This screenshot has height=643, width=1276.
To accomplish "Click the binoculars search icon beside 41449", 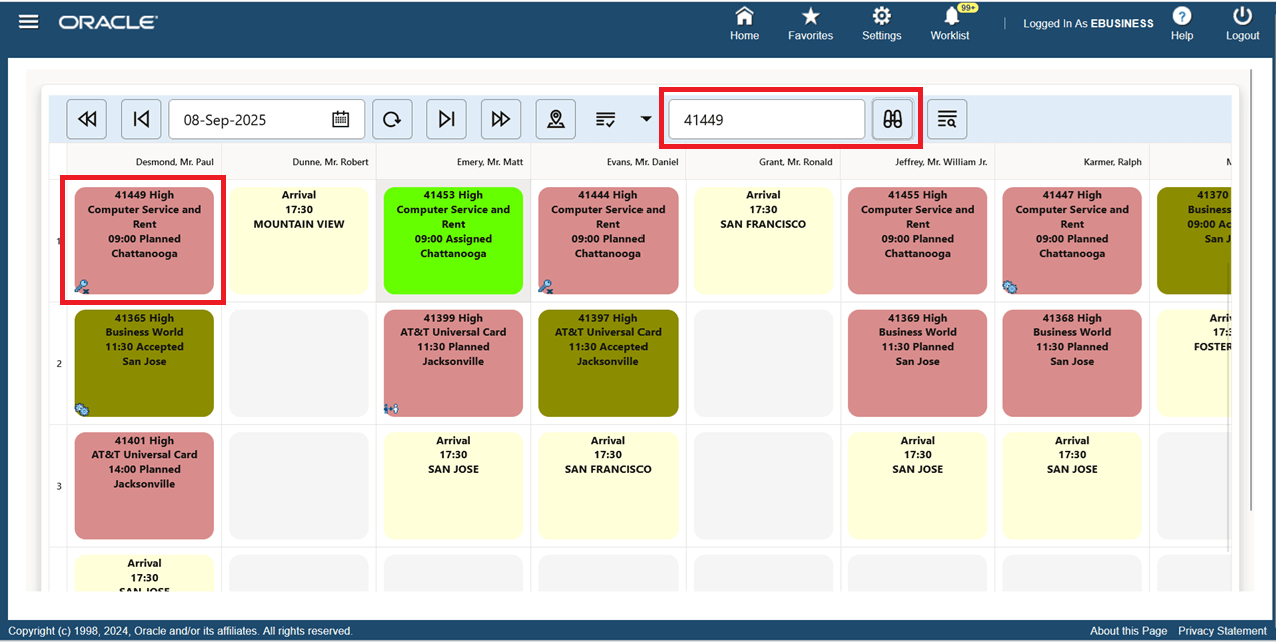I will tap(891, 118).
